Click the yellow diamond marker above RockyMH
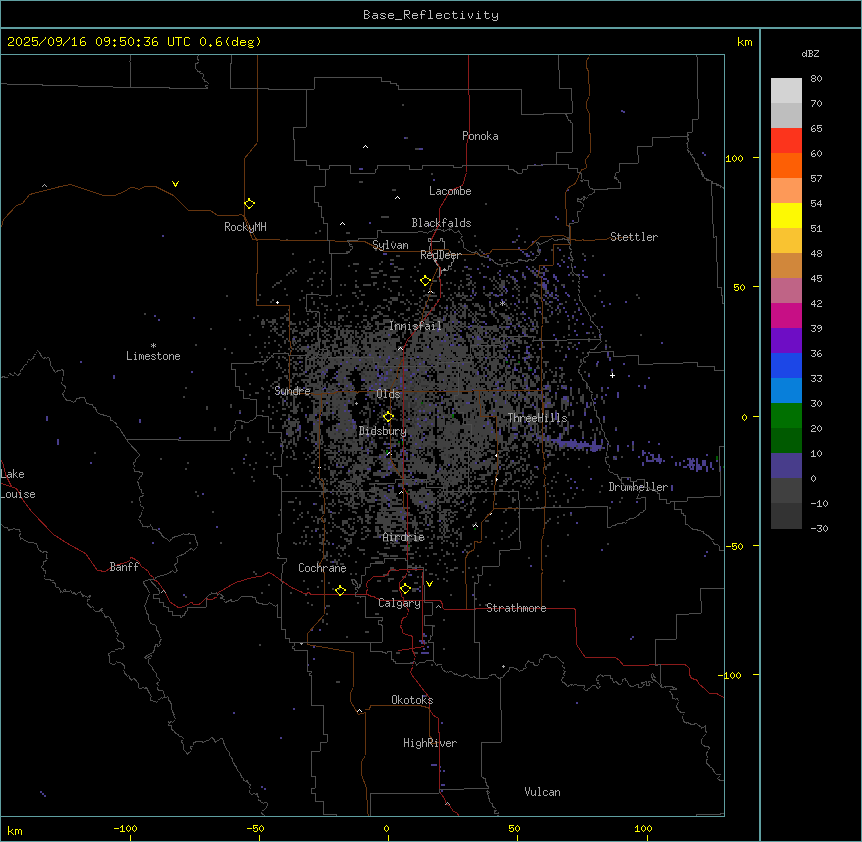This screenshot has width=862, height=842. click(x=249, y=203)
